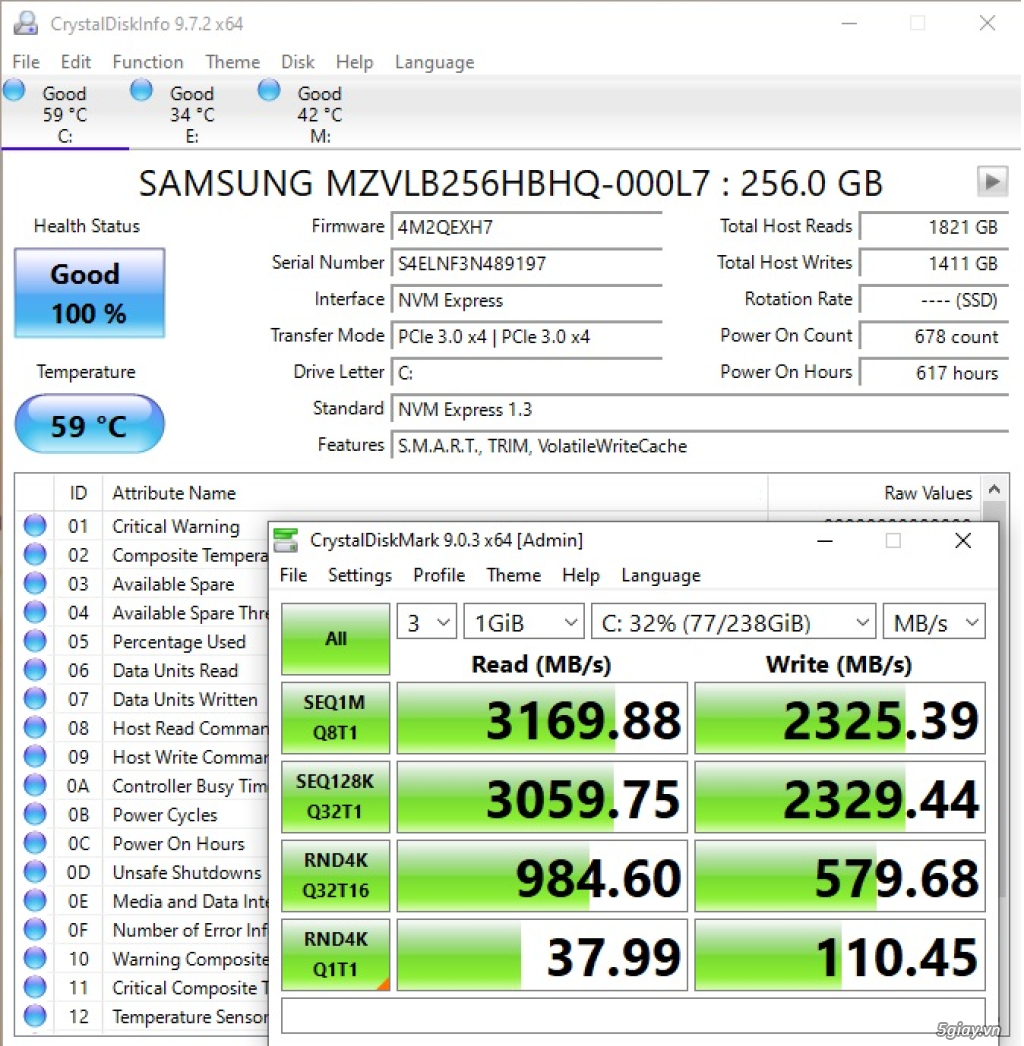This screenshot has height=1046, width=1024.
Task: Open Edit menu in CrystalDiskInfo
Action: (x=75, y=62)
